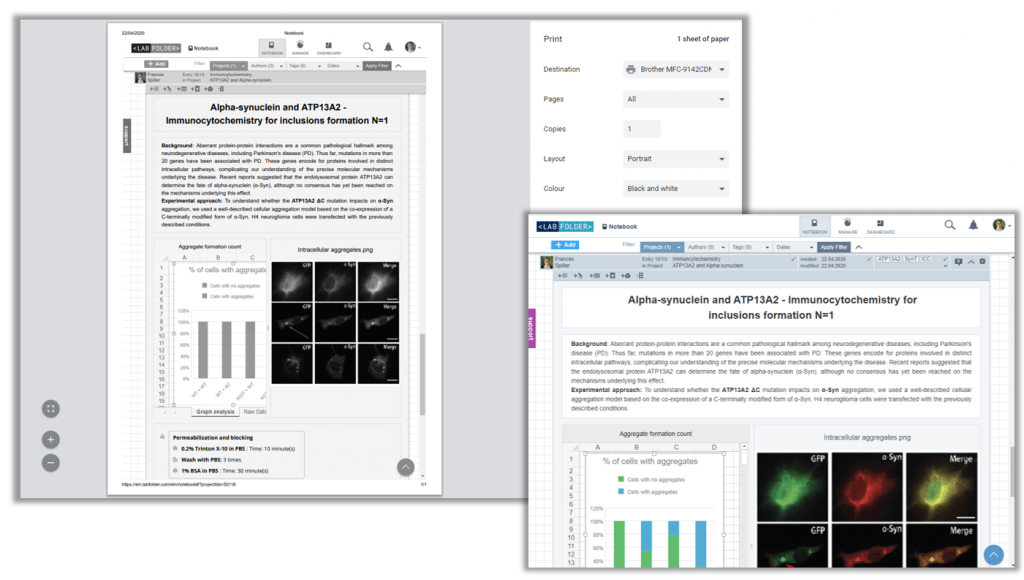Select colored Merge image in first row
Screen dimensions: 1024x580
[x=942, y=487]
